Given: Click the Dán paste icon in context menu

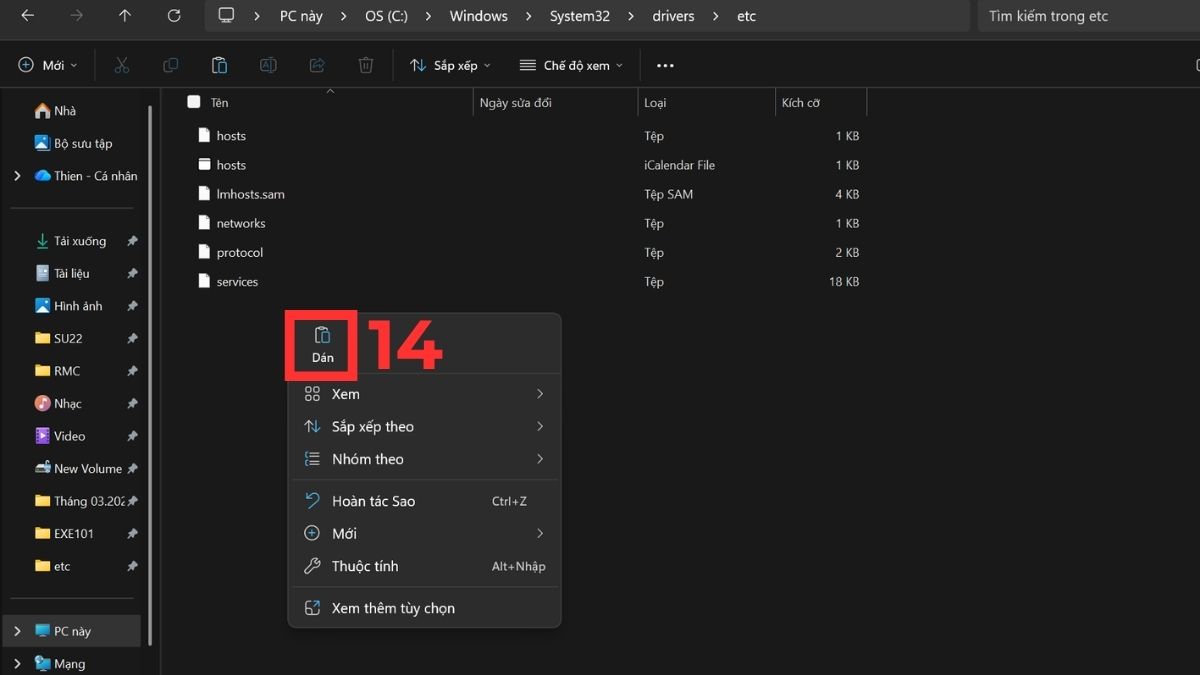Looking at the screenshot, I should point(321,340).
